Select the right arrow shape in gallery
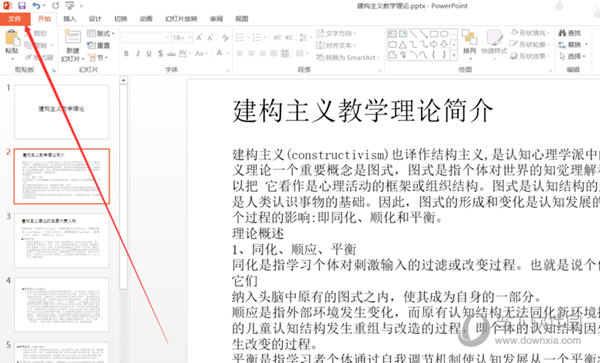 [434, 45]
